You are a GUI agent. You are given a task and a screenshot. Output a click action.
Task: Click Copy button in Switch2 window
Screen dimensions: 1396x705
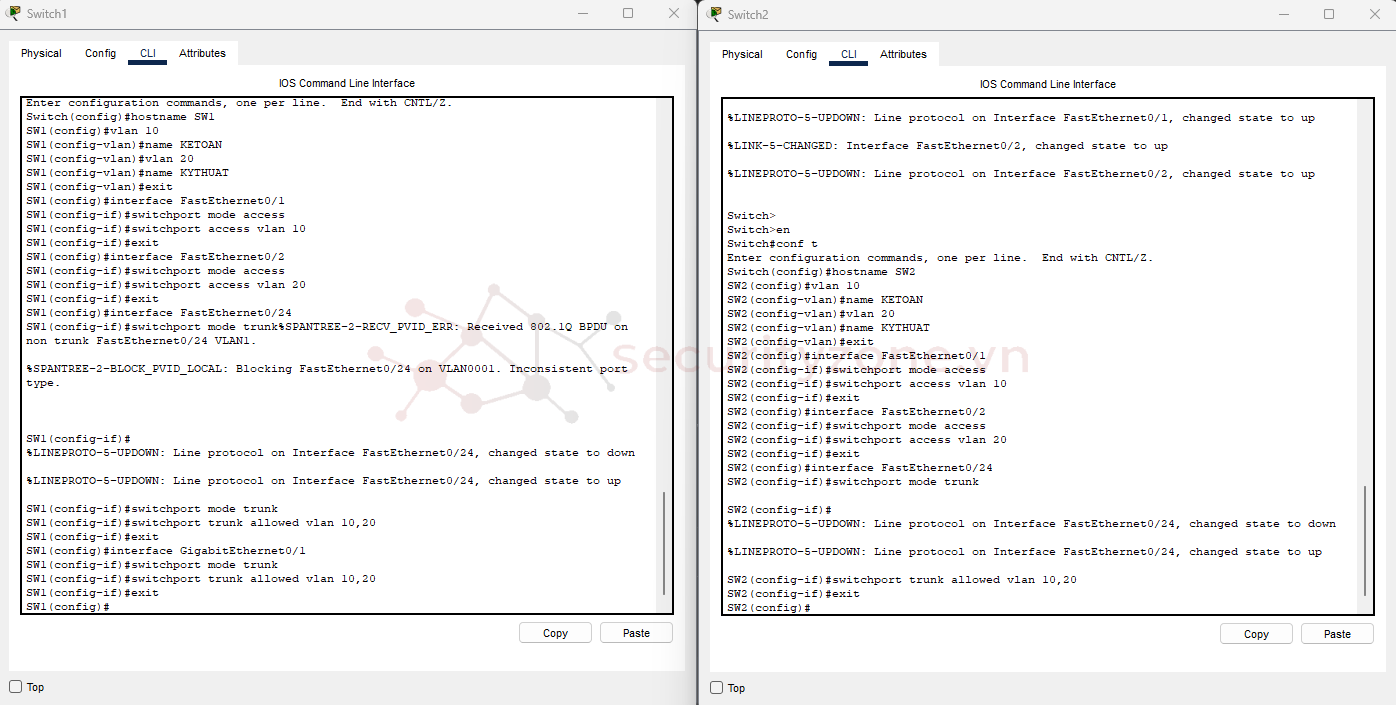coord(1256,634)
